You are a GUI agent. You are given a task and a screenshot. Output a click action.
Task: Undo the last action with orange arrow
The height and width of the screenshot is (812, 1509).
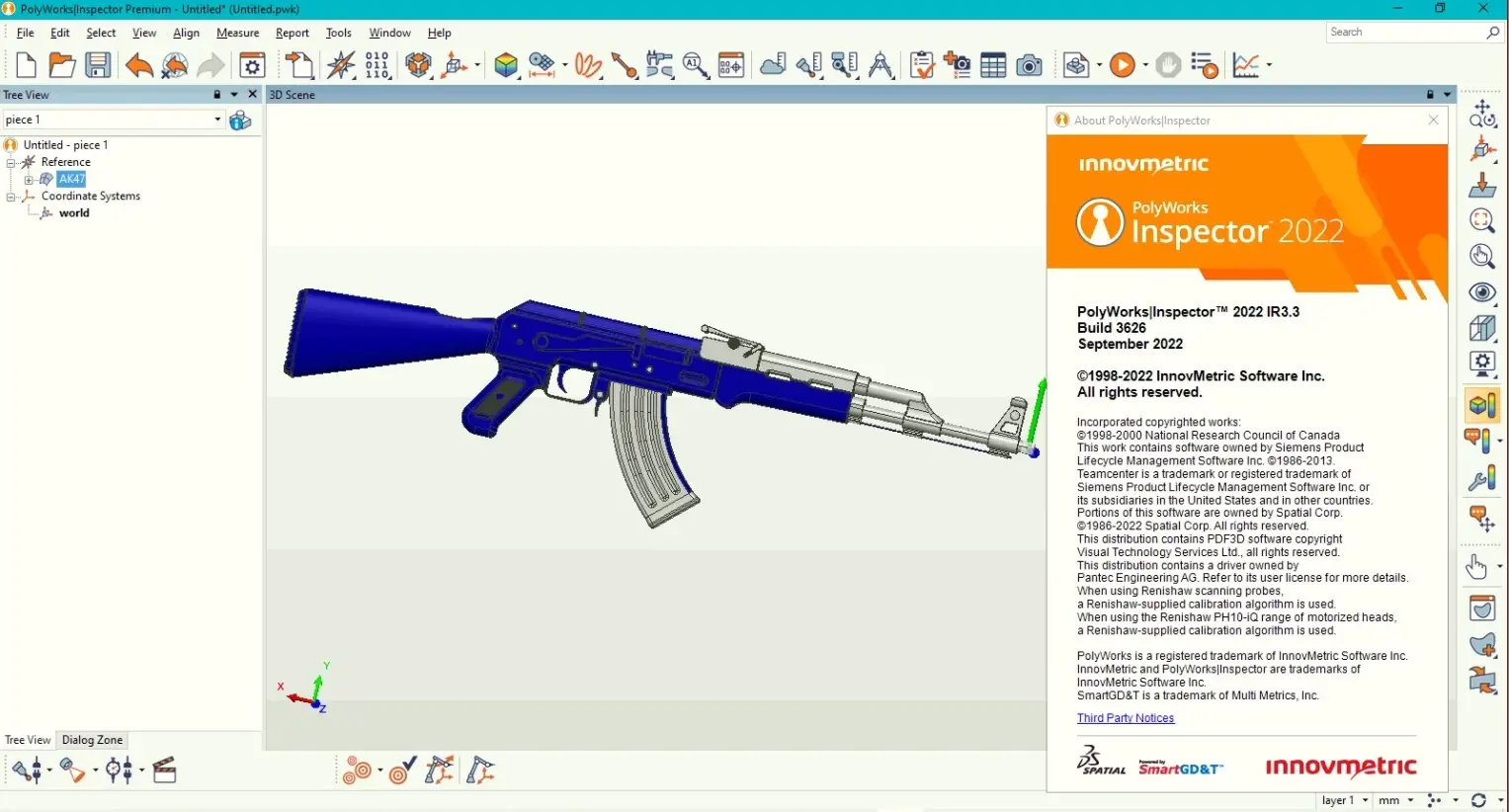click(x=139, y=66)
